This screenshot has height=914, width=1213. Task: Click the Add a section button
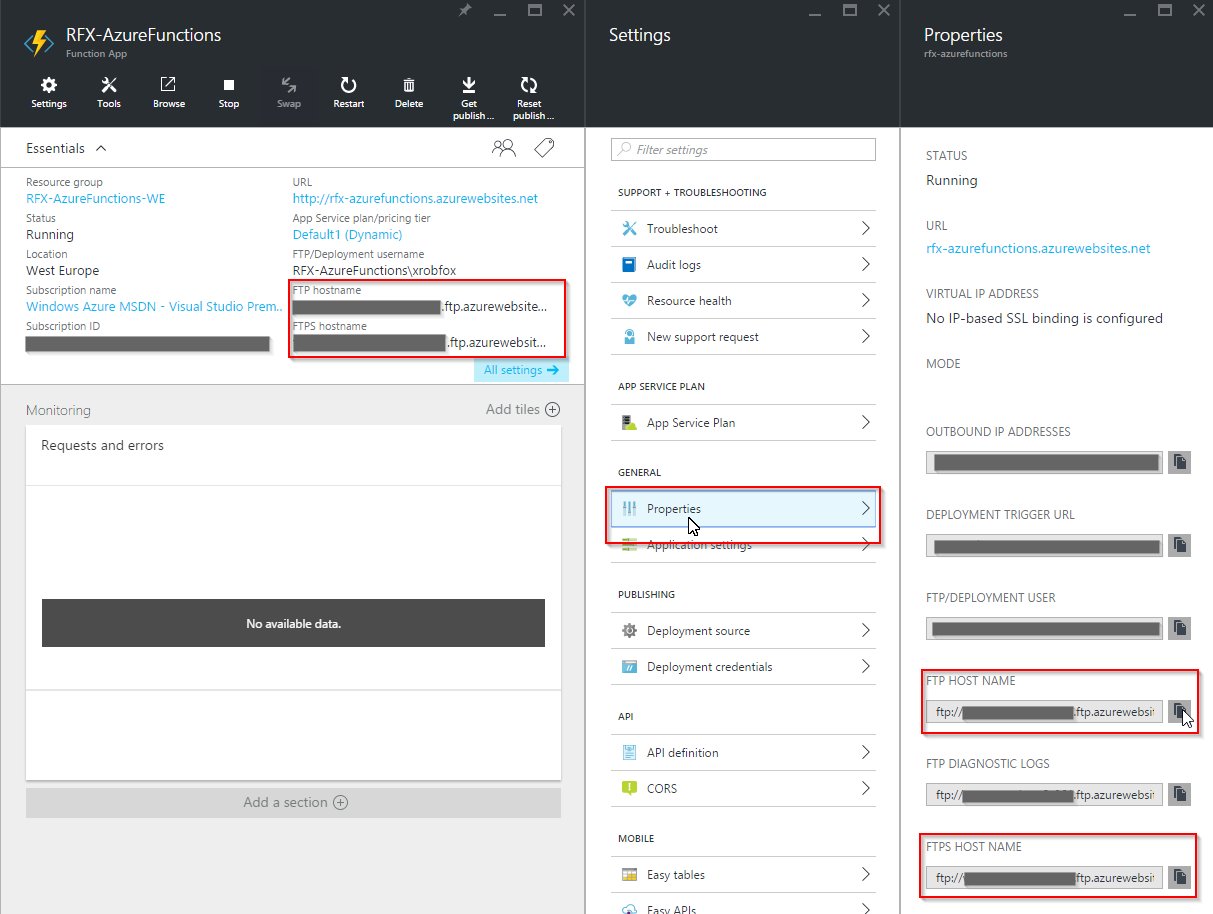[x=294, y=802]
